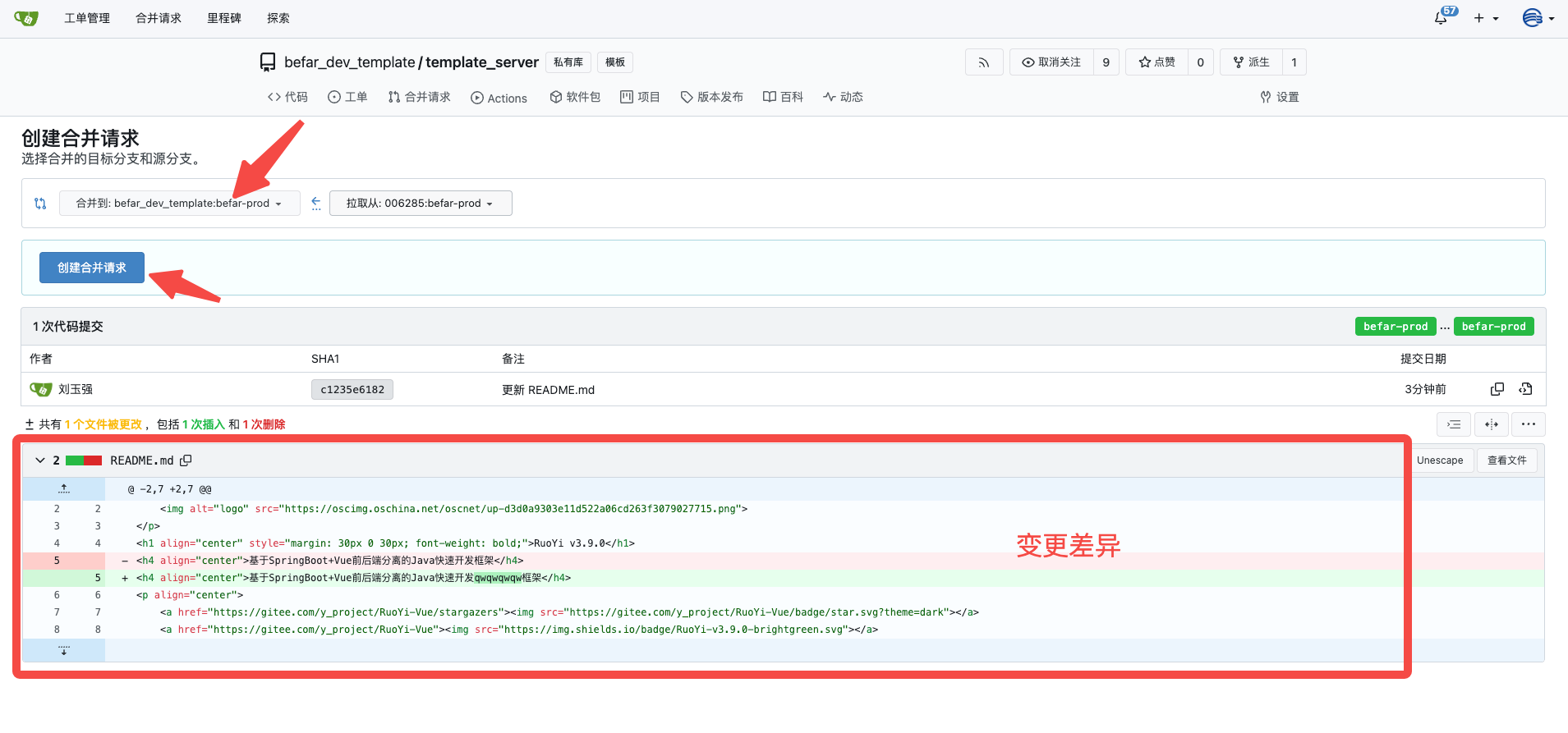Switch to the 软件包 tab

pyautogui.click(x=575, y=97)
